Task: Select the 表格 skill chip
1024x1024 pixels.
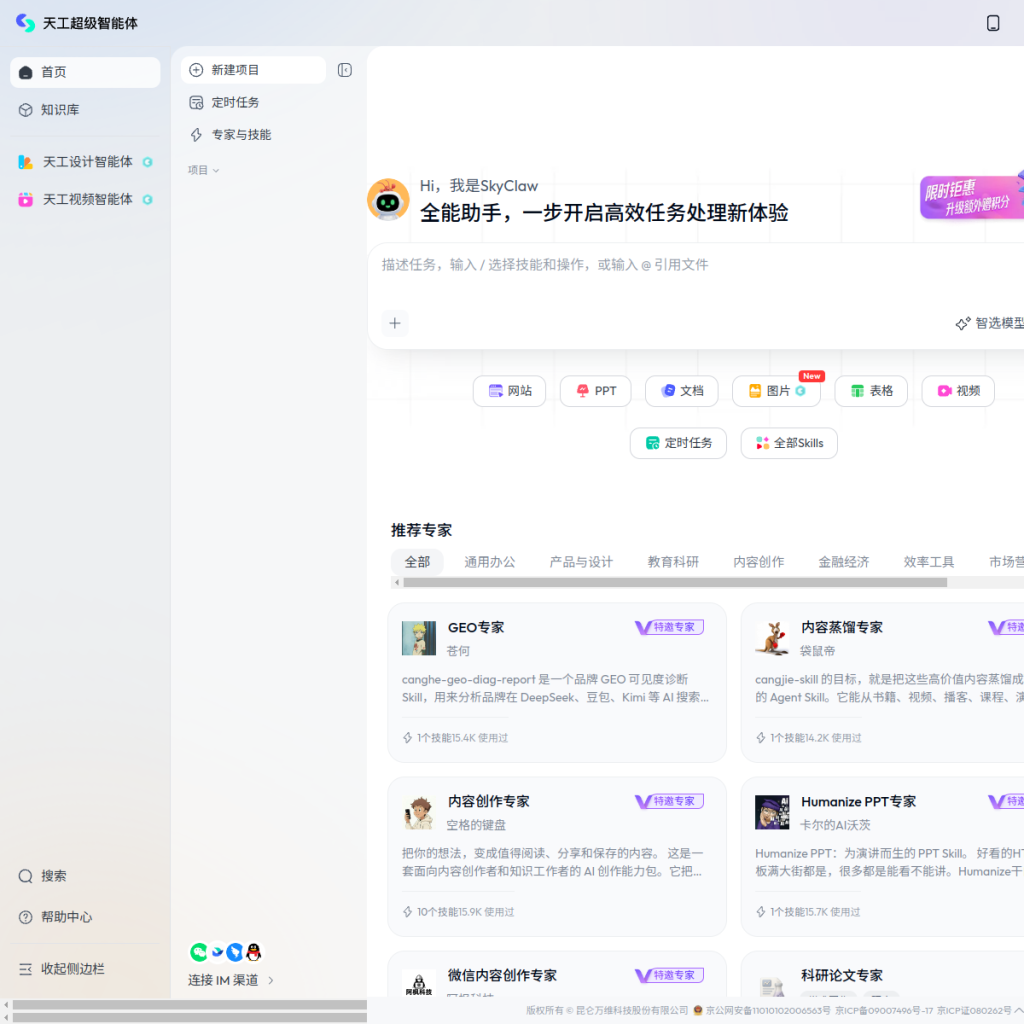Action: tap(871, 391)
